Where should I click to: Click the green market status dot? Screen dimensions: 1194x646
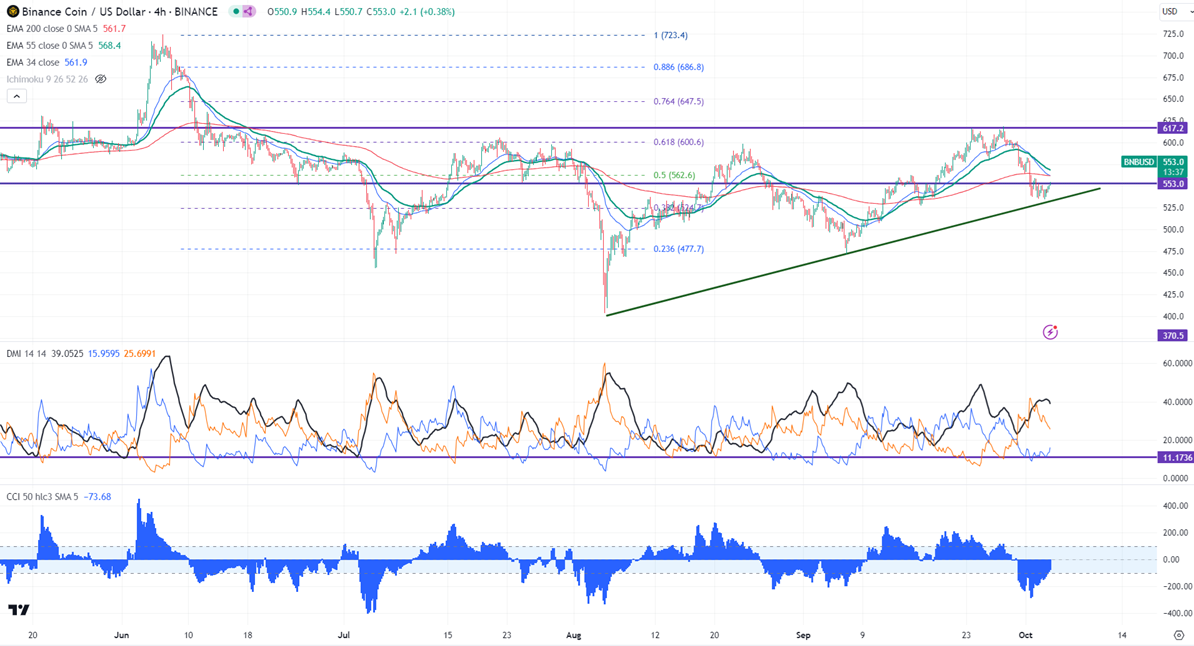pyautogui.click(x=236, y=12)
